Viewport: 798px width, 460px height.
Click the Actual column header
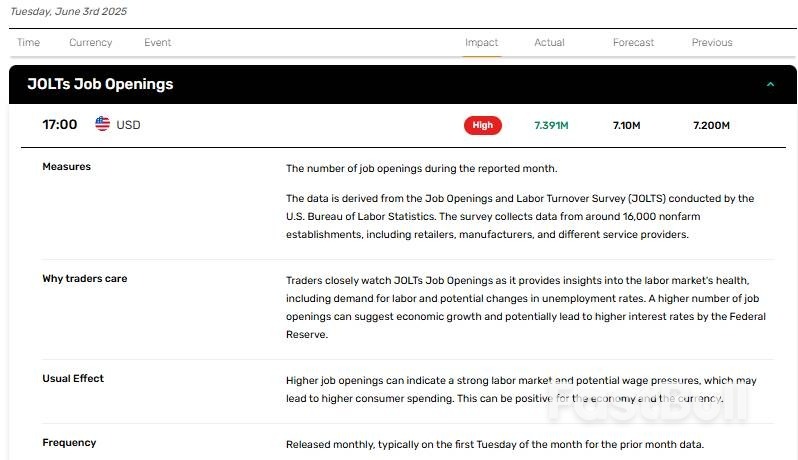coord(549,43)
